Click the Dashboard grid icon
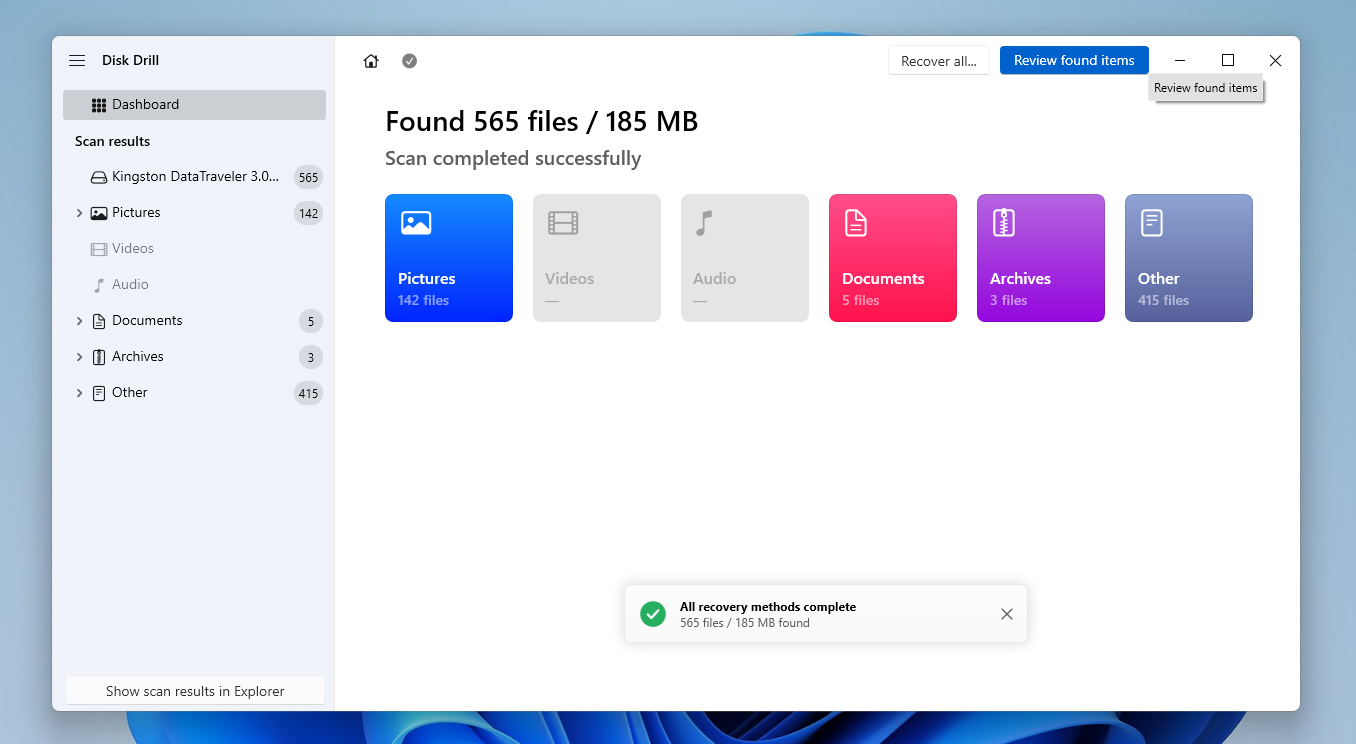This screenshot has width=1356, height=744. tap(99, 105)
